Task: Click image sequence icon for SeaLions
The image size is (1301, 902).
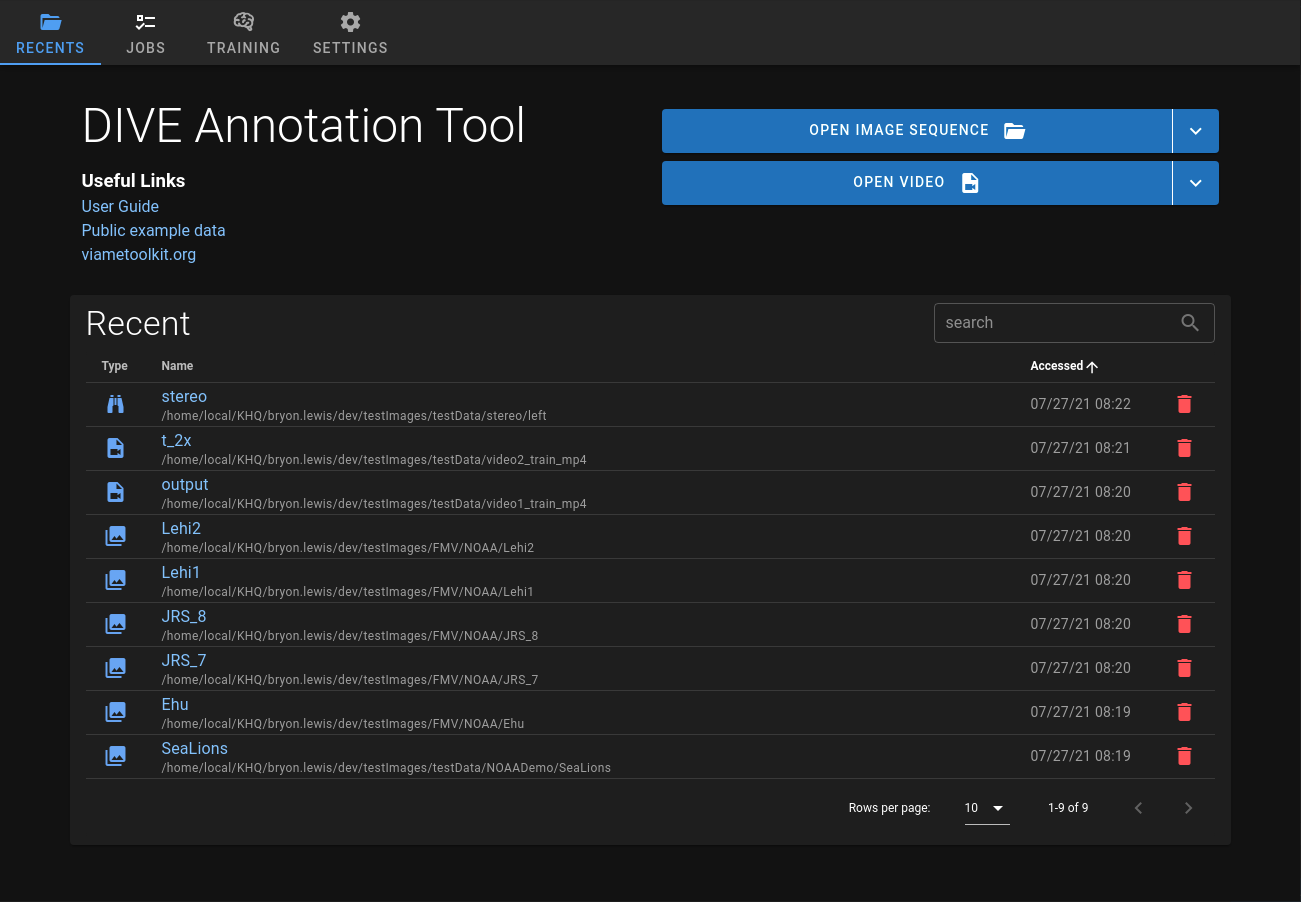Action: point(116,756)
